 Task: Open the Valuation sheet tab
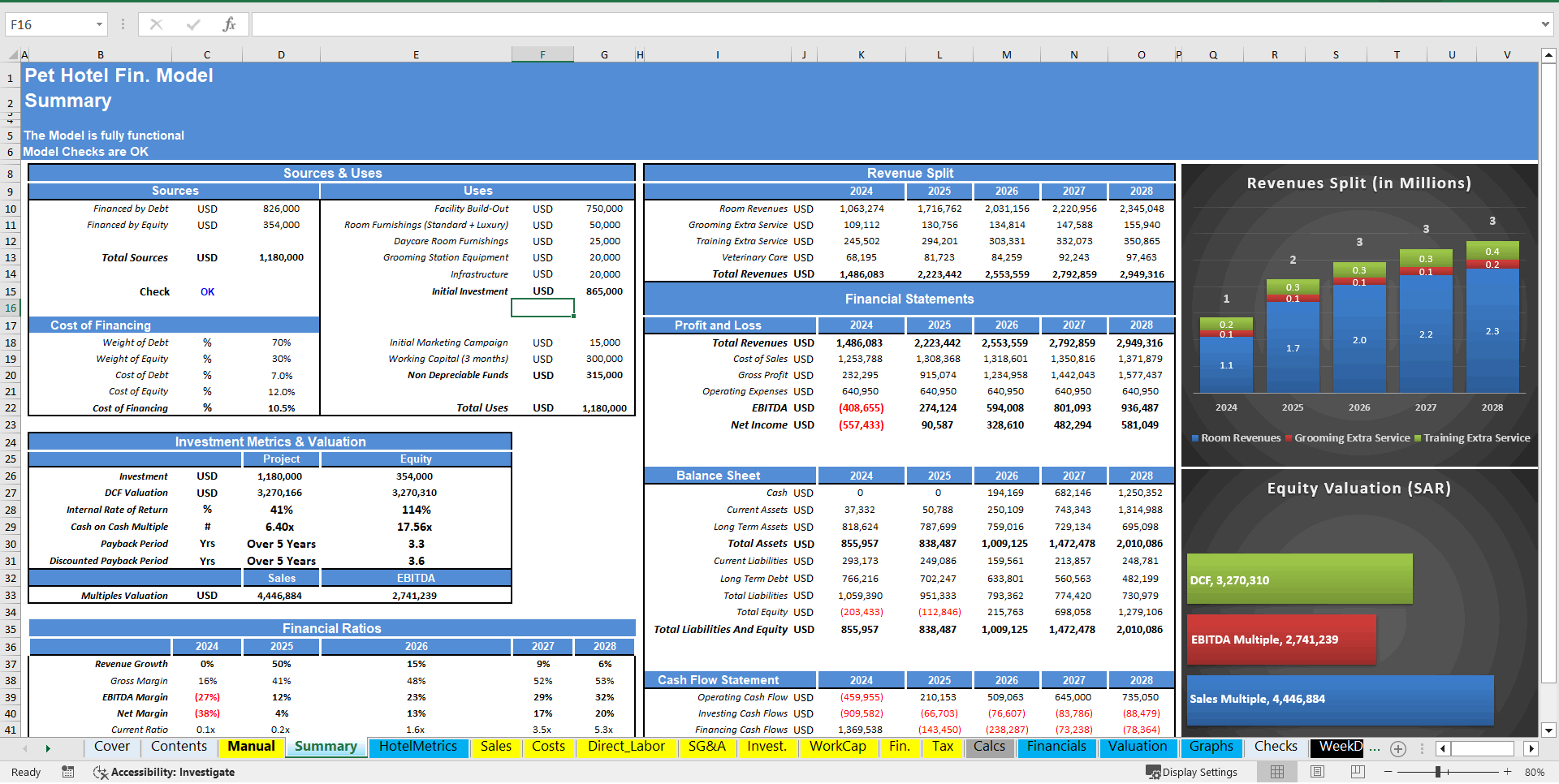[1138, 747]
